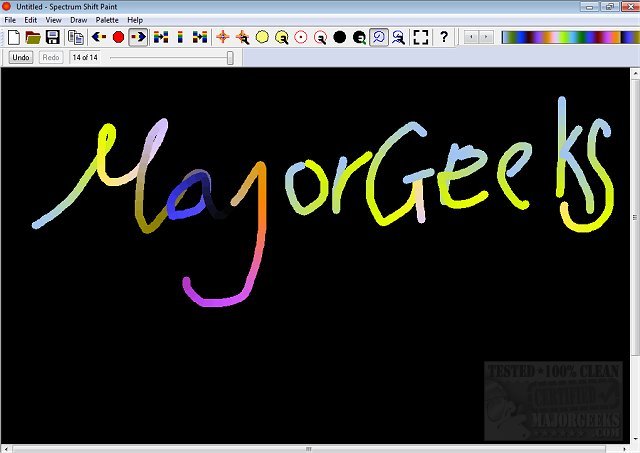Image resolution: width=640 pixels, height=453 pixels.
Task: Select the black circle with magnifier icon
Action: click(x=359, y=37)
